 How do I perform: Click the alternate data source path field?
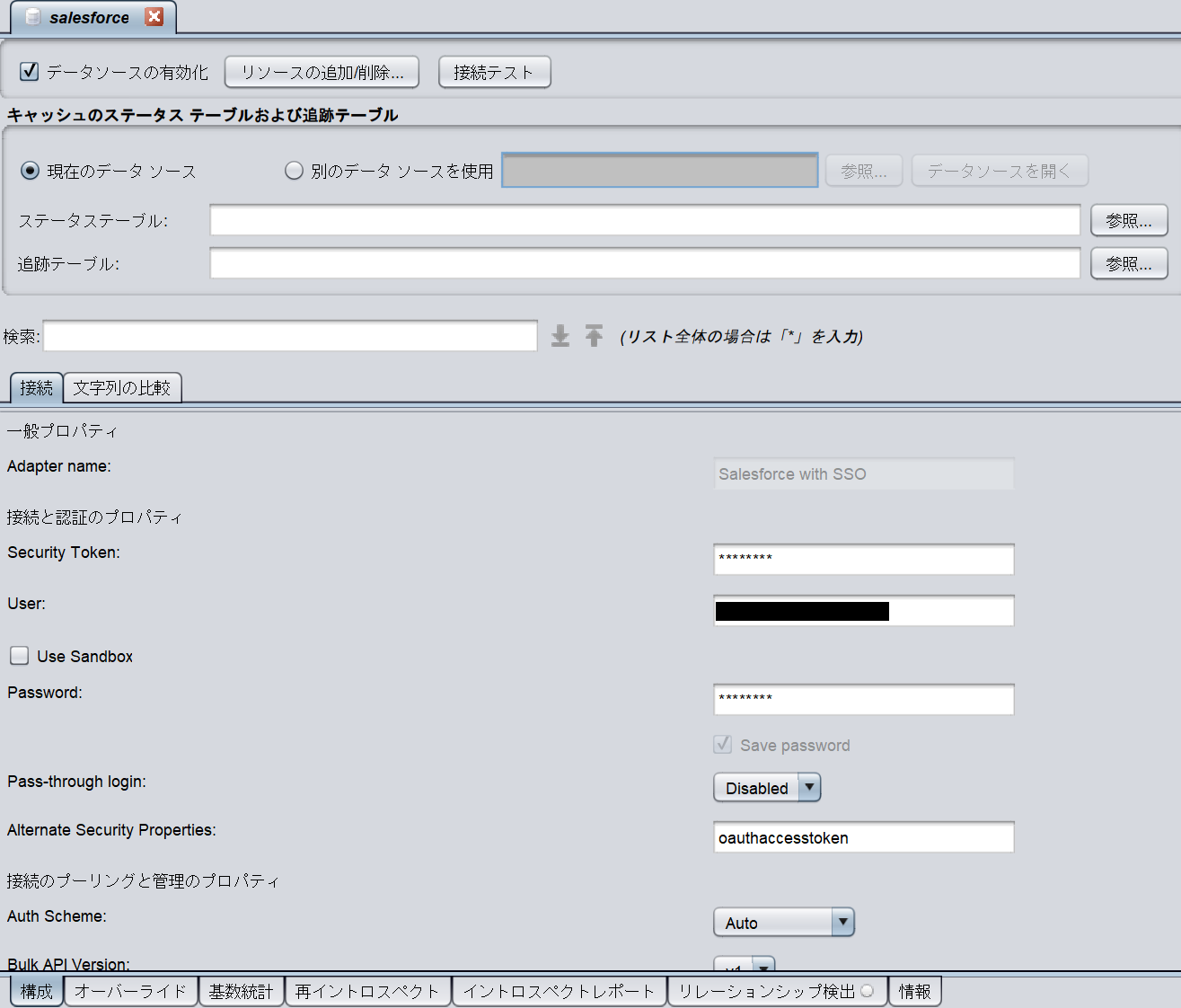(x=660, y=171)
